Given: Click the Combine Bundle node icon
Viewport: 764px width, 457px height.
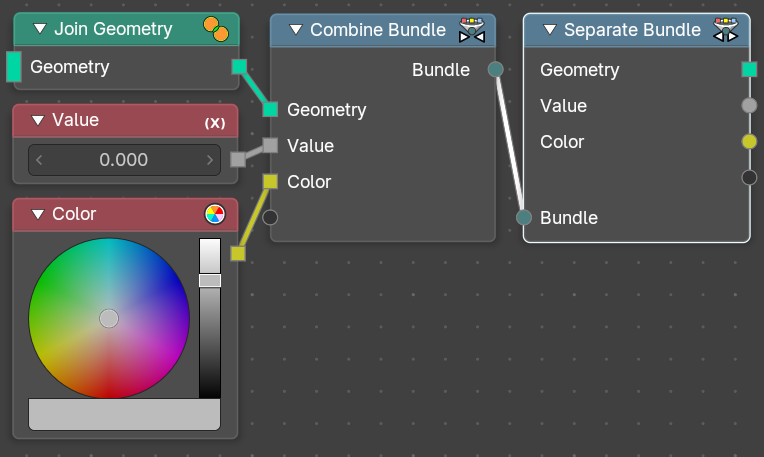Looking at the screenshot, I should point(472,30).
